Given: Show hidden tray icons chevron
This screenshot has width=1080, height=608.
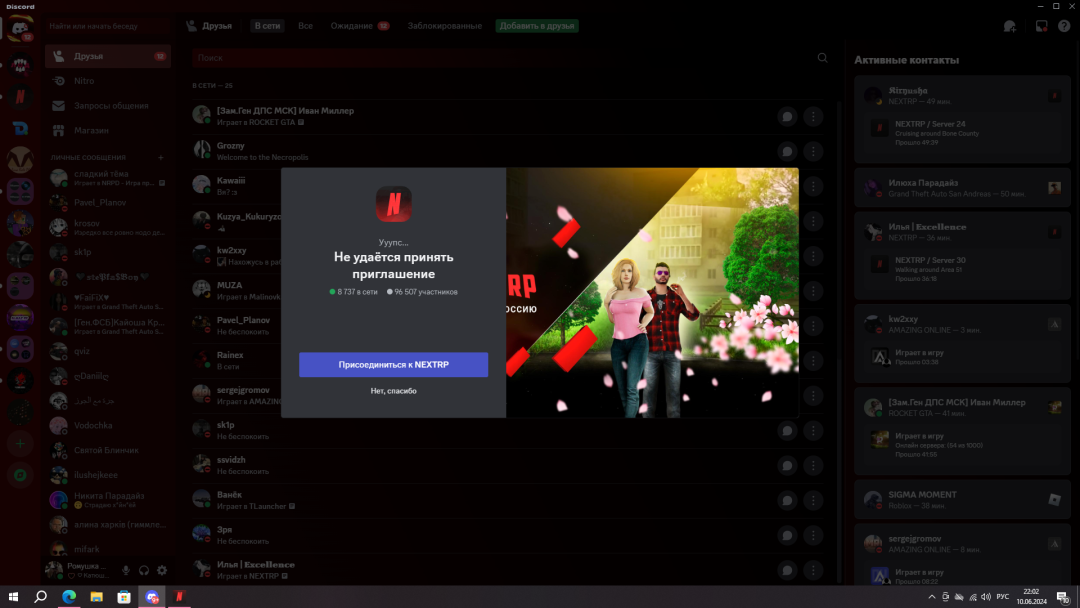Looking at the screenshot, I should pyautogui.click(x=931, y=597).
